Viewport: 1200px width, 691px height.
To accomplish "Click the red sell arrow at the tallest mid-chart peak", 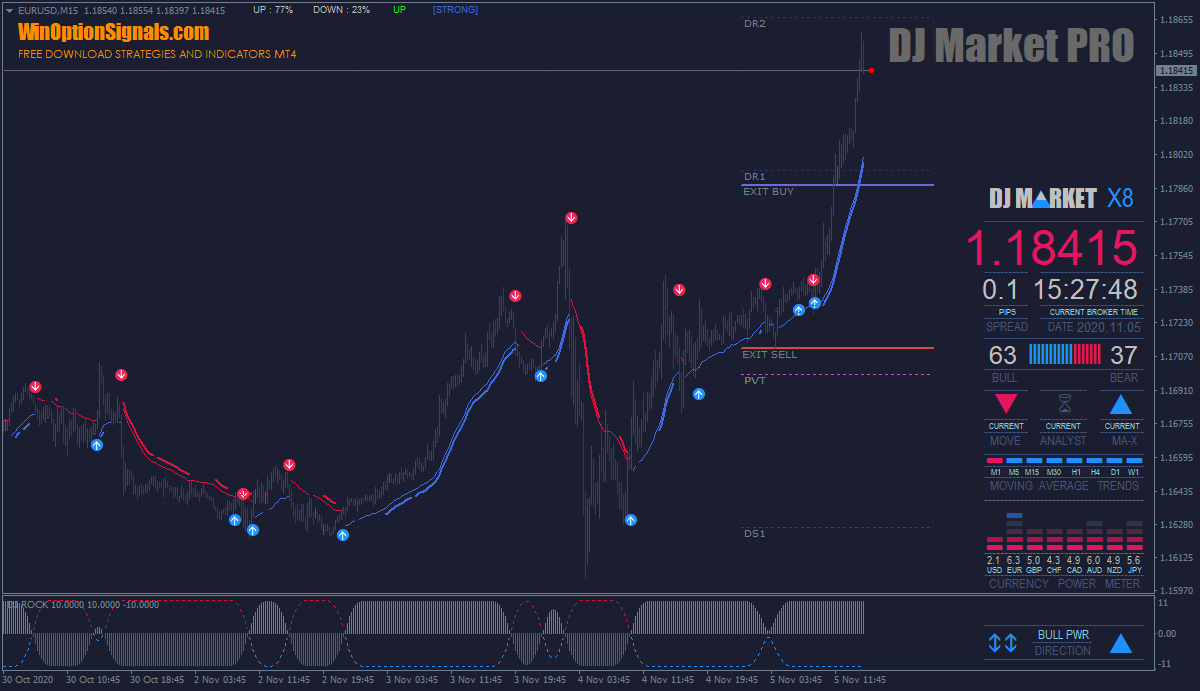I will pos(571,218).
